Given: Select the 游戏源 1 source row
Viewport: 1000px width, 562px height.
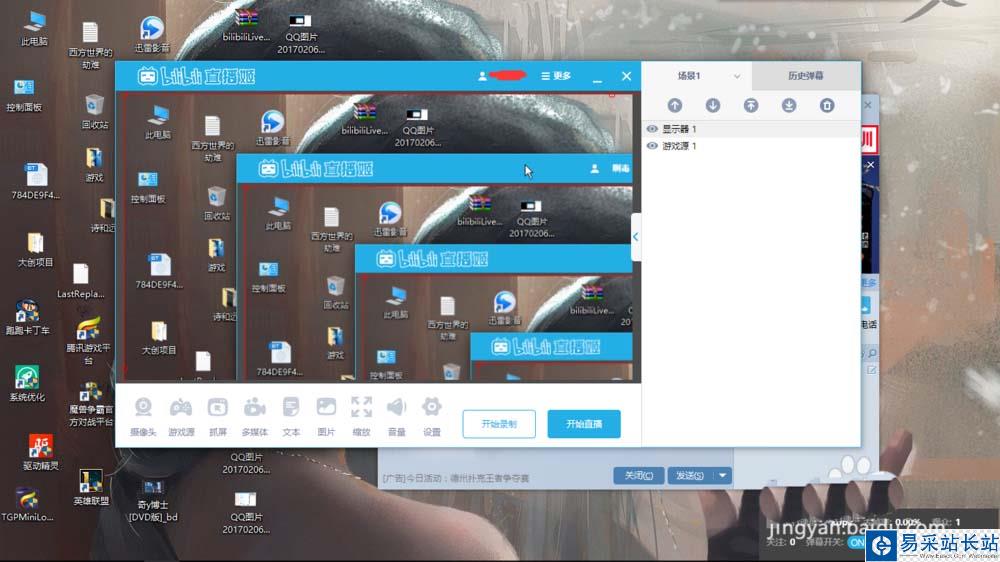Looking at the screenshot, I should click(751, 146).
